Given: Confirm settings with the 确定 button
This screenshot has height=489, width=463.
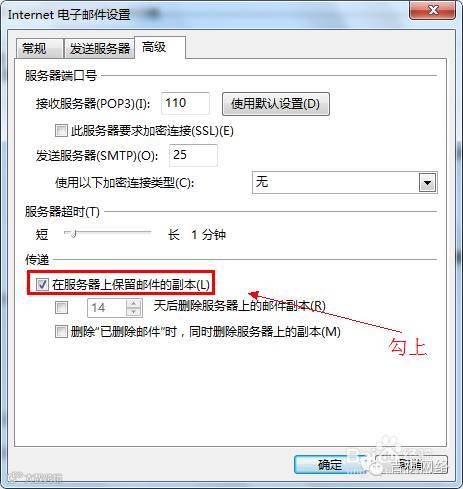Looking at the screenshot, I should [x=329, y=465].
